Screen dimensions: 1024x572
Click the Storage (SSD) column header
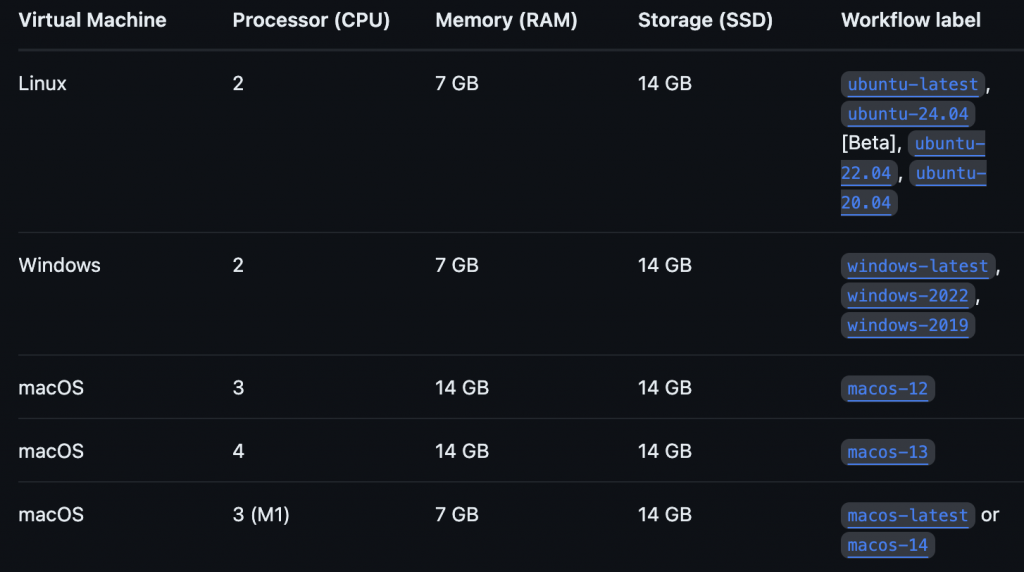pyautogui.click(x=705, y=20)
